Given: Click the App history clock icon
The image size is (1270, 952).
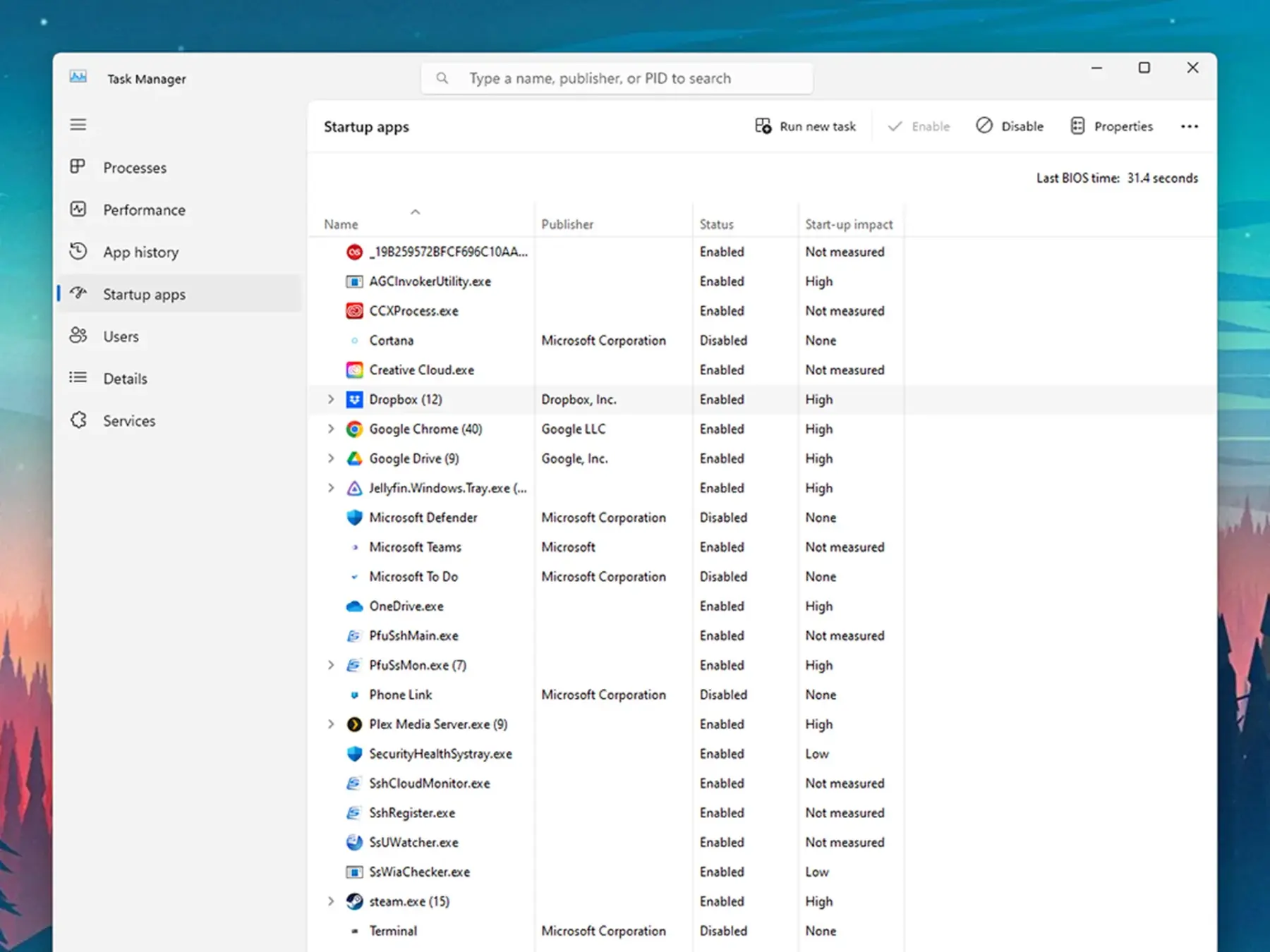Looking at the screenshot, I should tap(78, 252).
